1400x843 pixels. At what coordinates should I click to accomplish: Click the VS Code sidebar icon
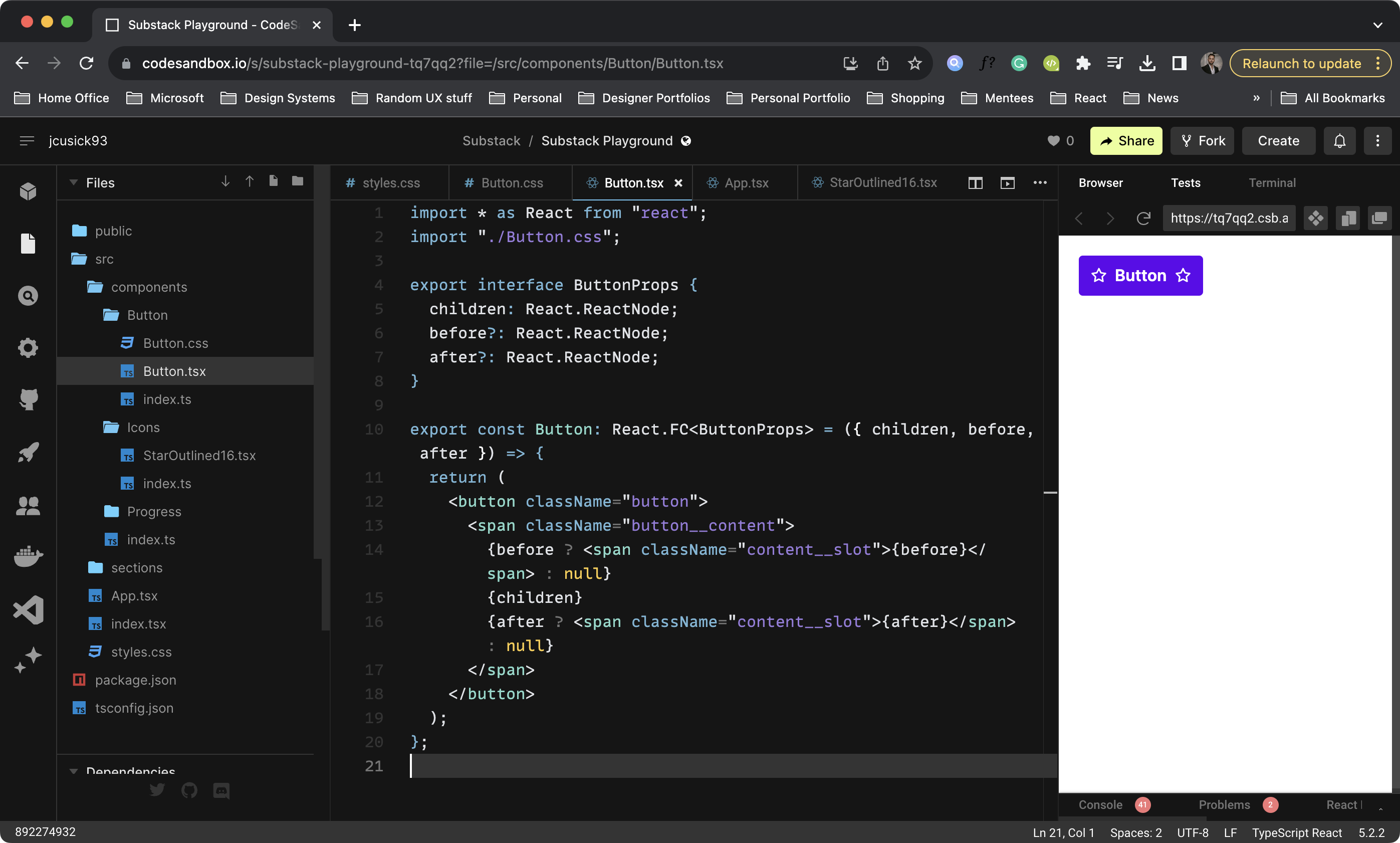[x=28, y=609]
